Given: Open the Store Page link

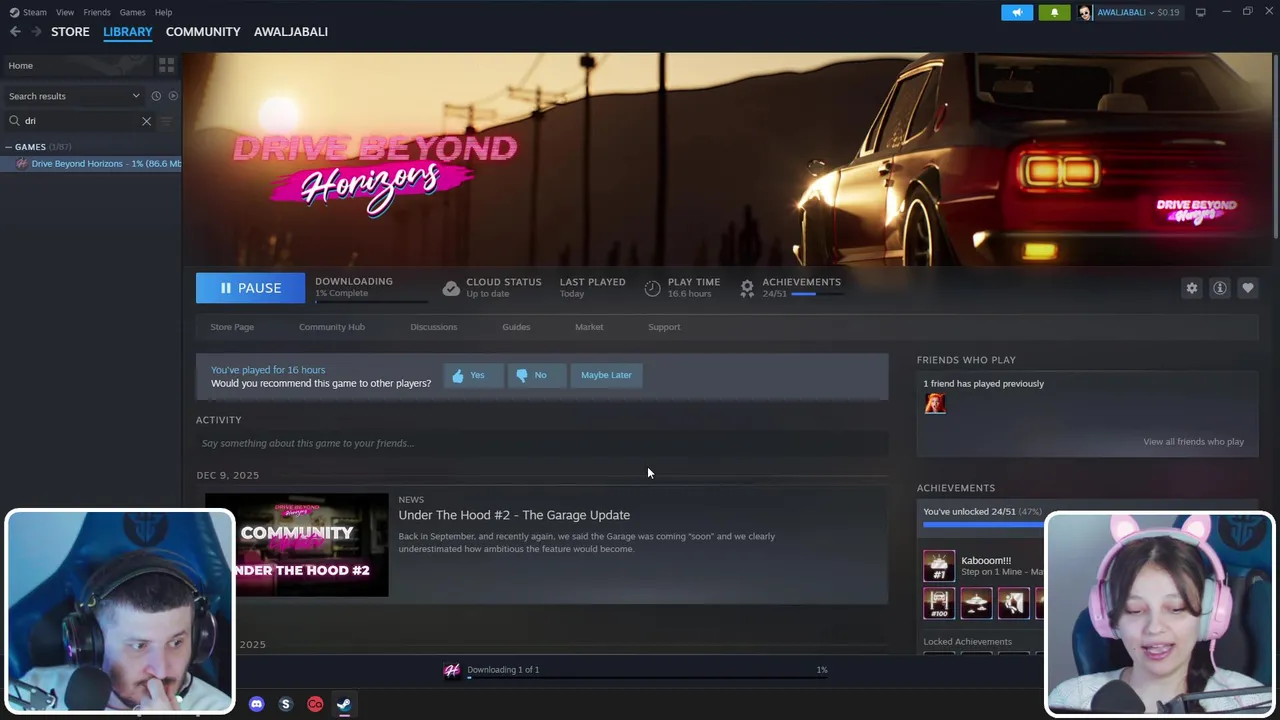Looking at the screenshot, I should click(x=232, y=327).
